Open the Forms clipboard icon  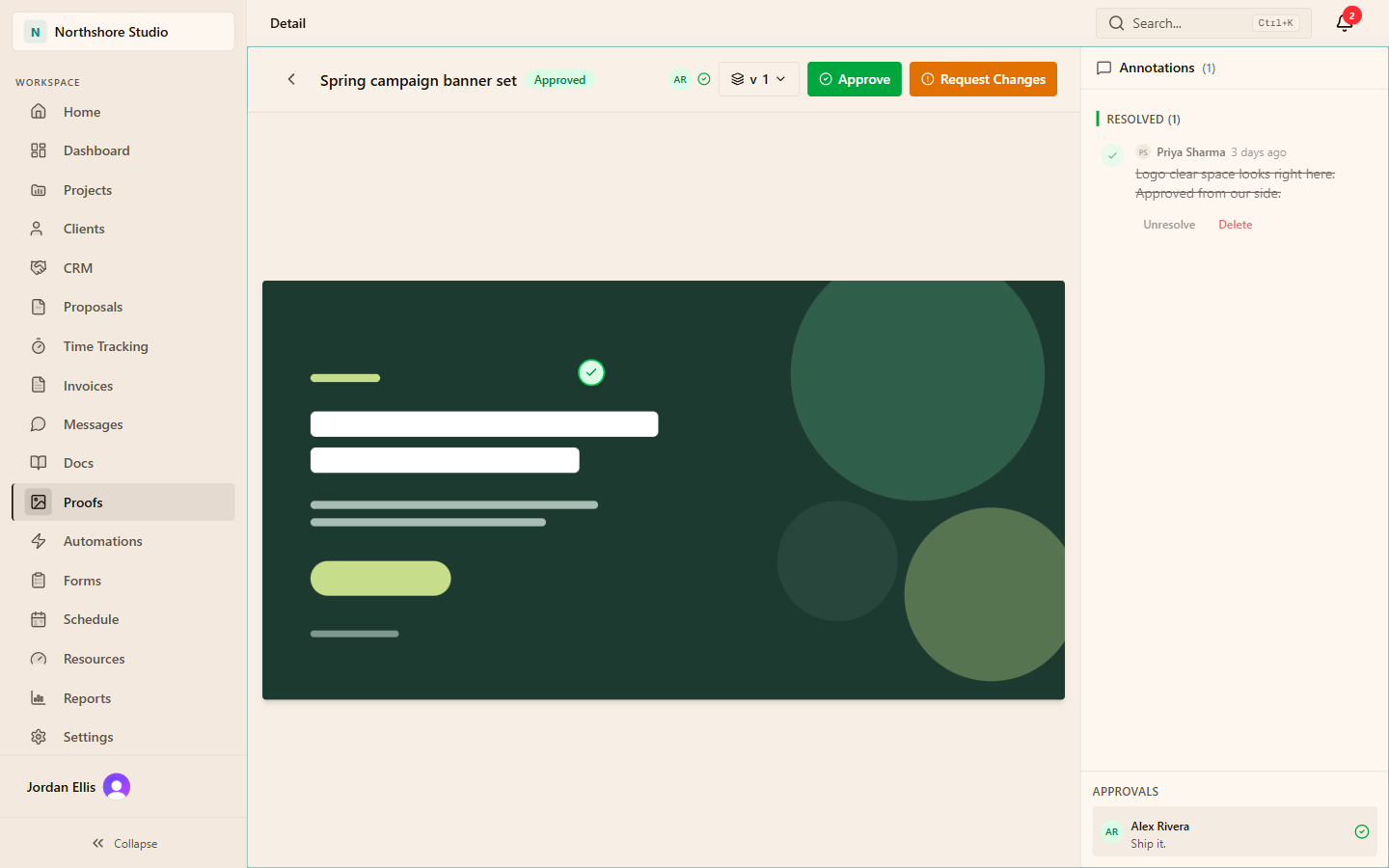[x=39, y=581]
